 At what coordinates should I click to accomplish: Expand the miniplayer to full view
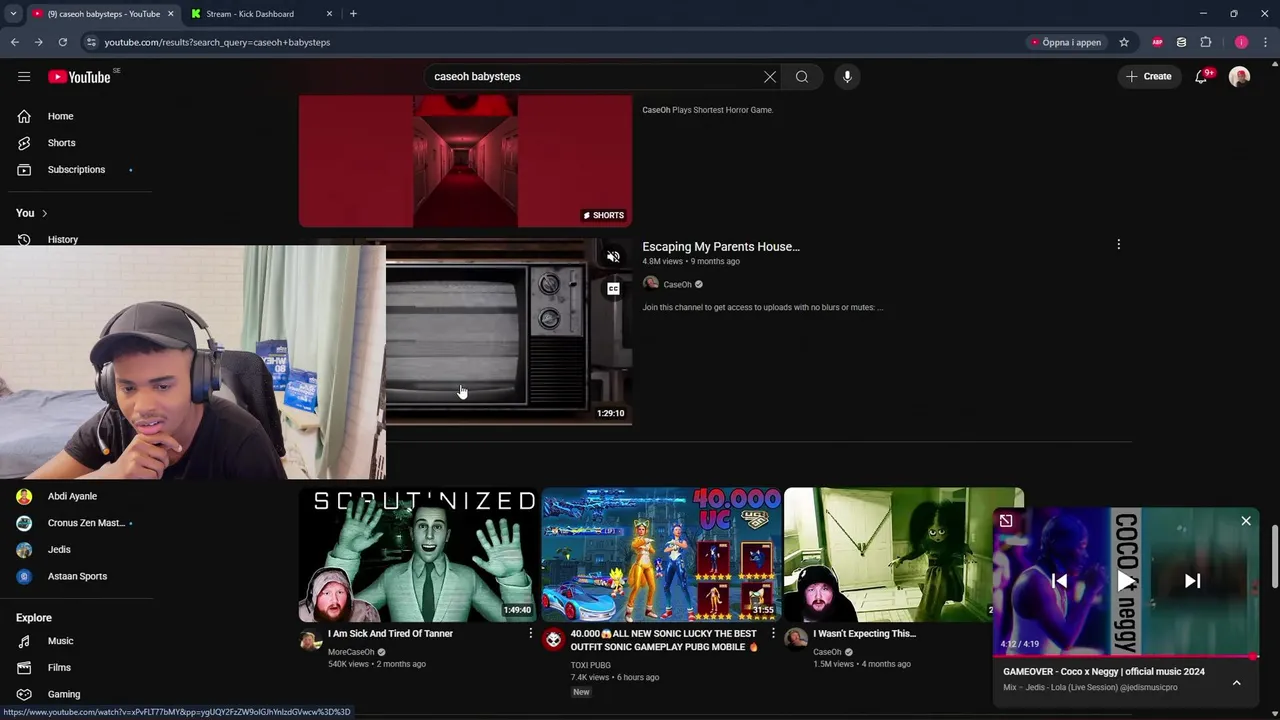[1006, 521]
